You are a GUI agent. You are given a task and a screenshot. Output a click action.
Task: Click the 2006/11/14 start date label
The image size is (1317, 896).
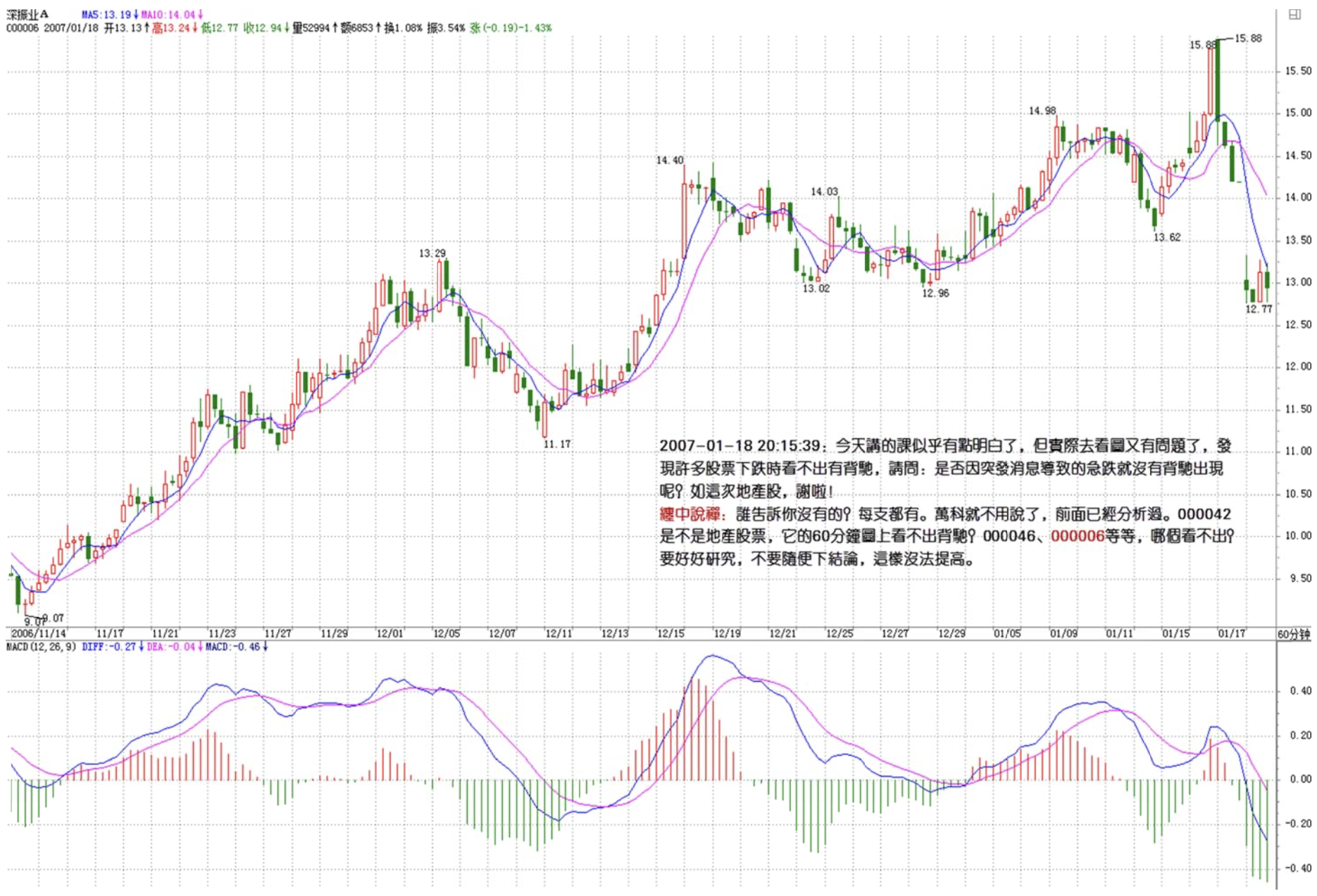pyautogui.click(x=39, y=633)
